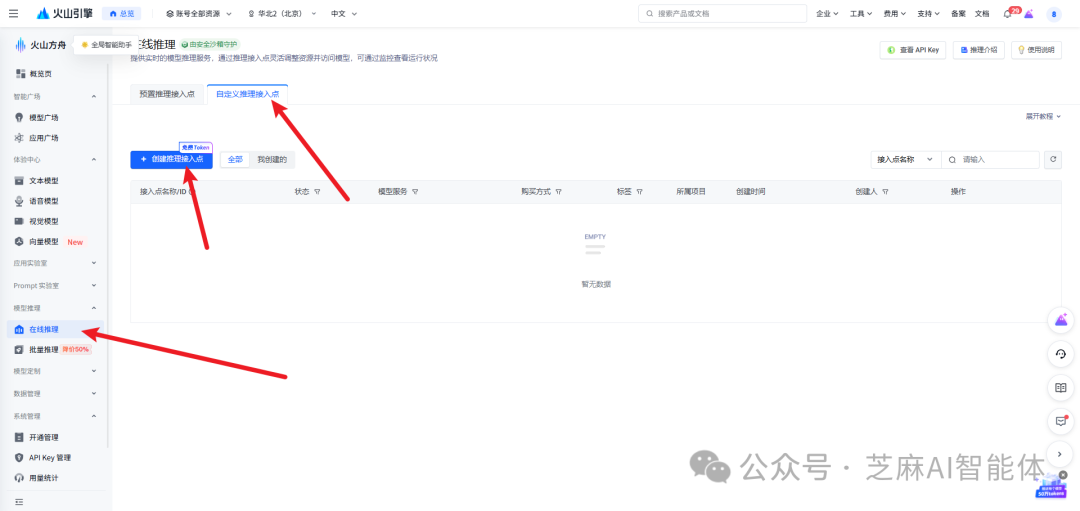
Task: Collapse the 系统管理 sidebar section
Action: point(94,416)
